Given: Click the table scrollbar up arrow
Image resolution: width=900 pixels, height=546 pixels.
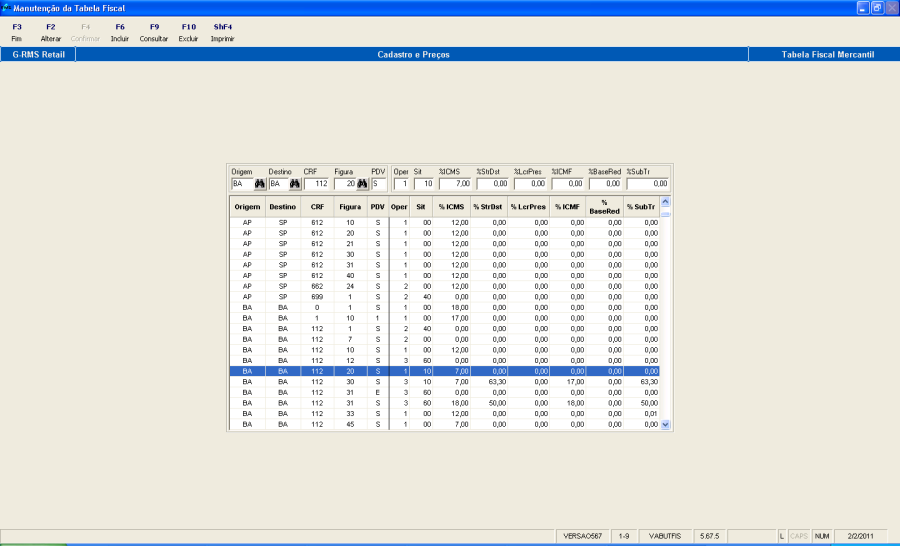Looking at the screenshot, I should pyautogui.click(x=665, y=202).
